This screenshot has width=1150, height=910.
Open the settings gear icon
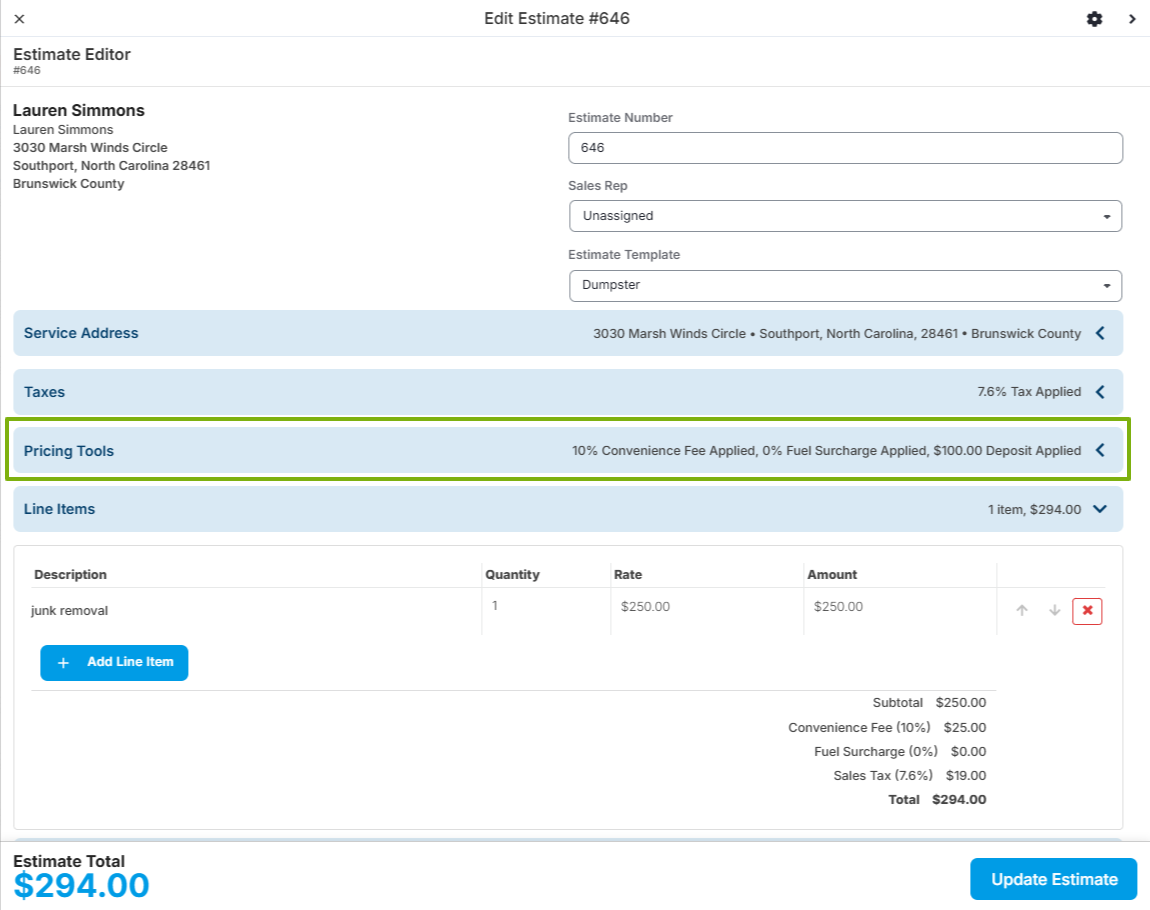coord(1094,19)
